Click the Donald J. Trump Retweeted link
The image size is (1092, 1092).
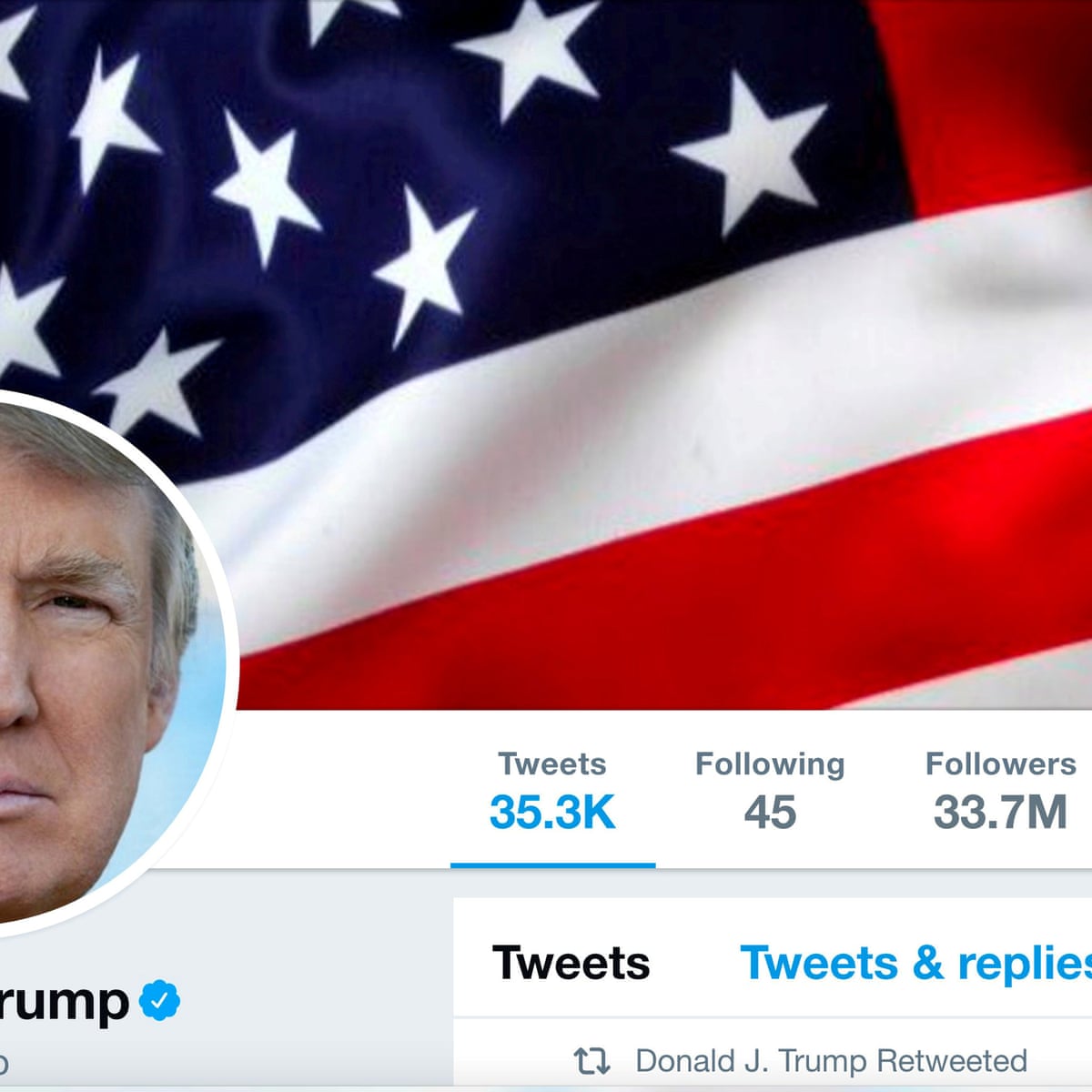(x=831, y=1061)
